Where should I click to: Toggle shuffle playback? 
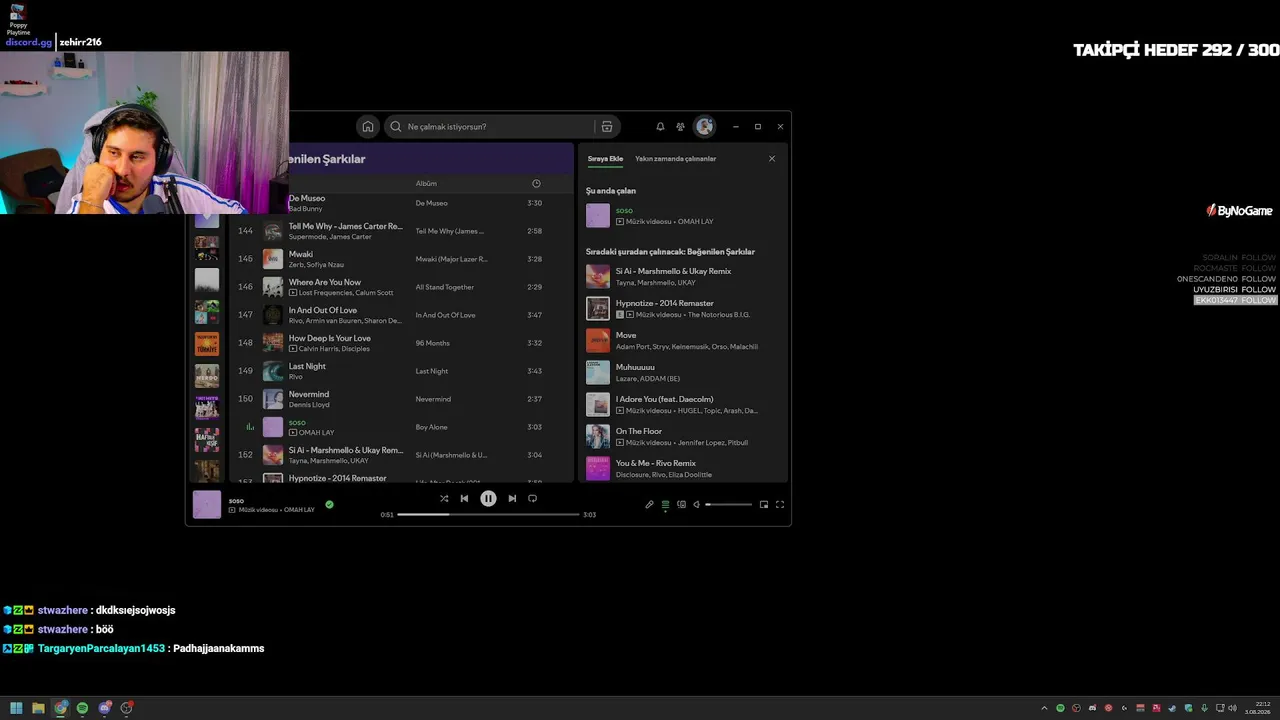[444, 498]
